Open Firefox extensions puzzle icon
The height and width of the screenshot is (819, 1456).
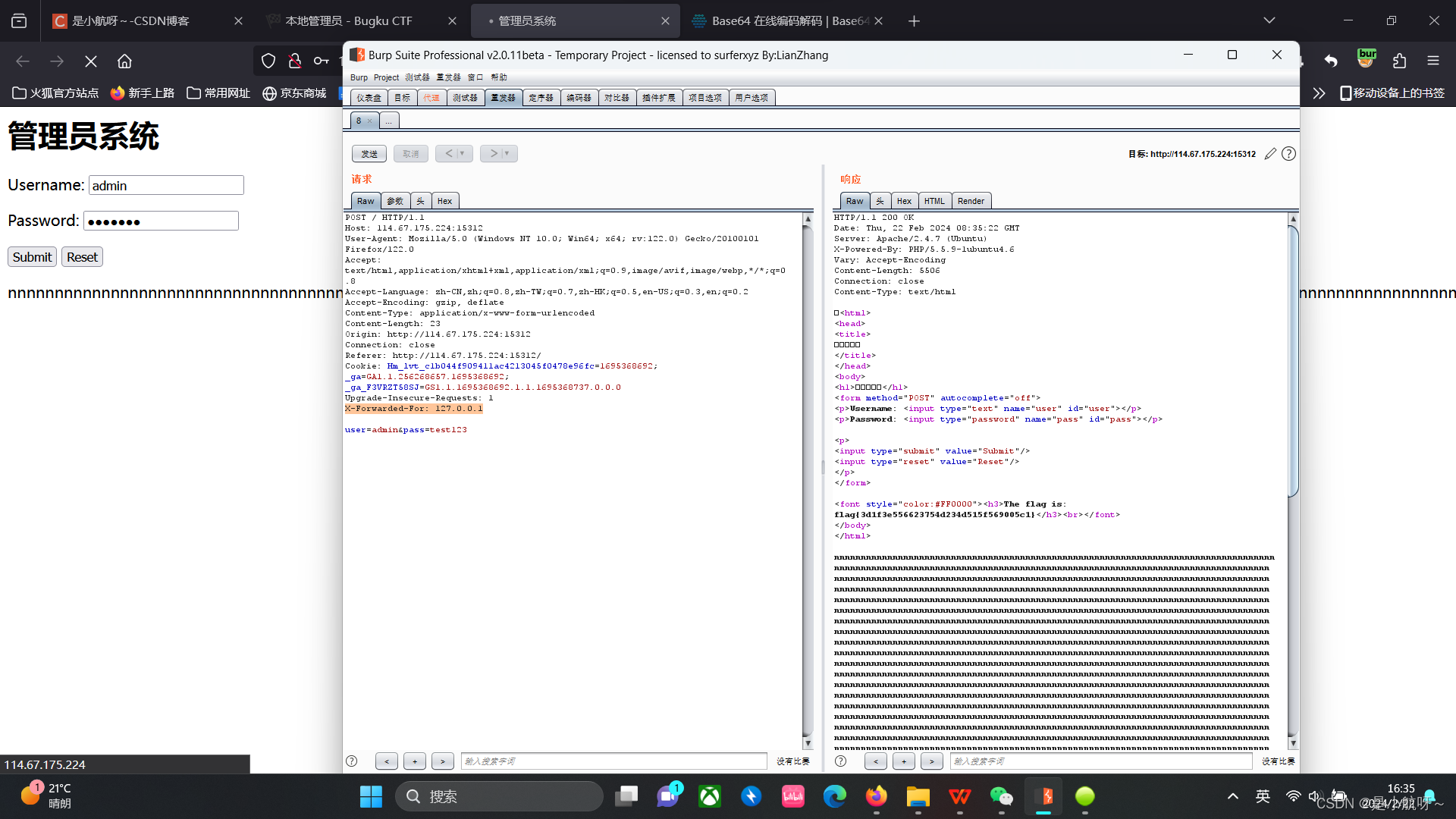tap(1399, 61)
